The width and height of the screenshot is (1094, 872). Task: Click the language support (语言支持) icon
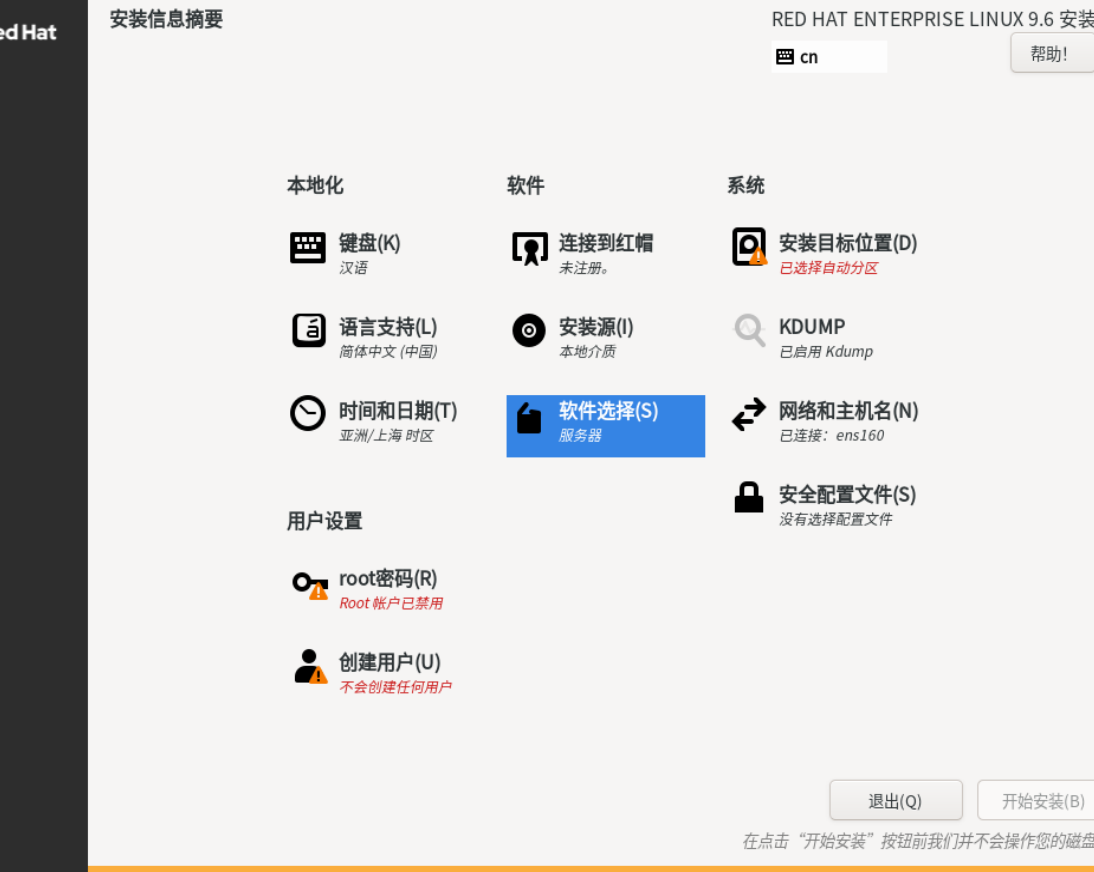tap(308, 331)
